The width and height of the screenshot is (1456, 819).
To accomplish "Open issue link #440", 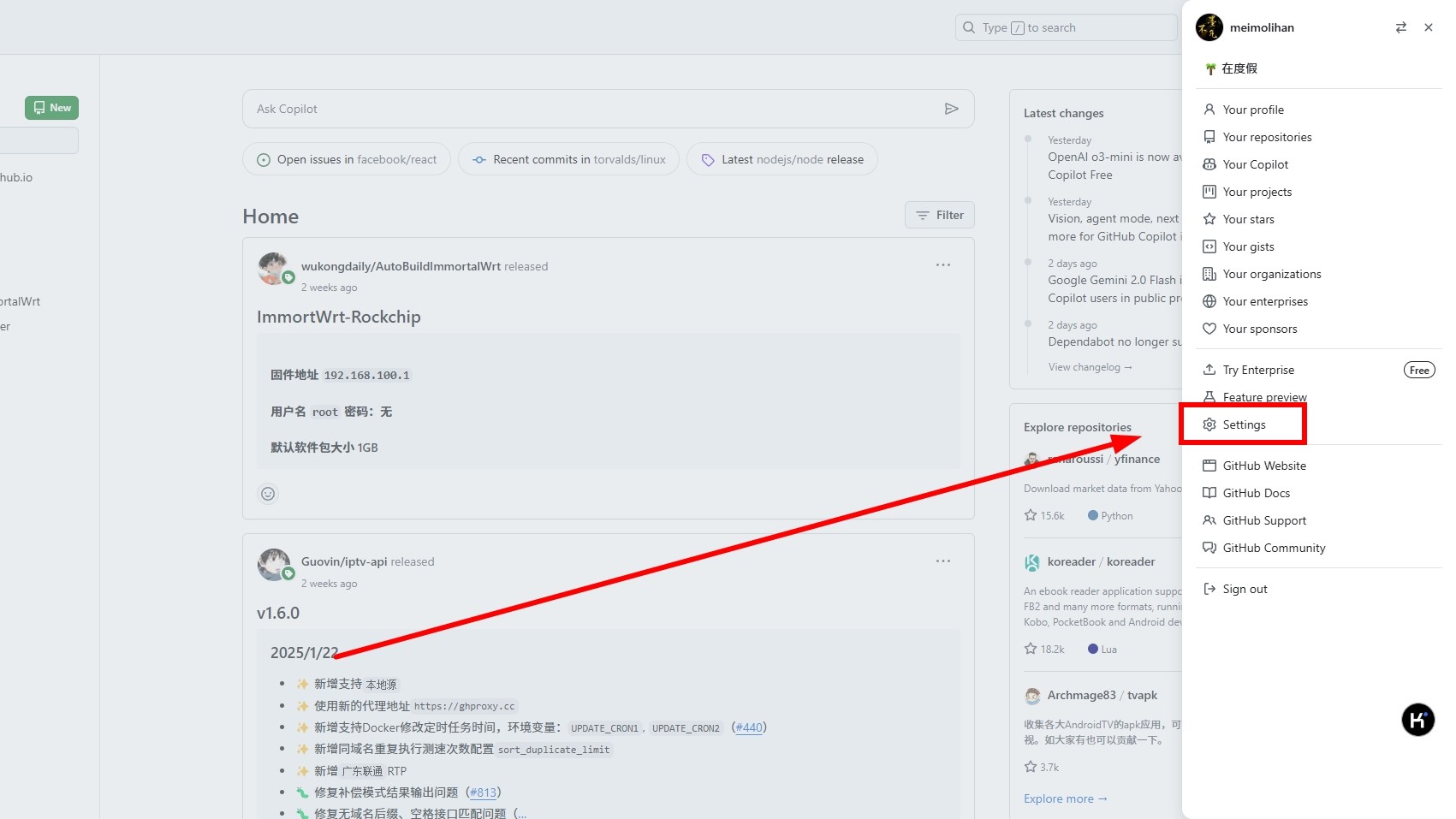I will point(749,727).
